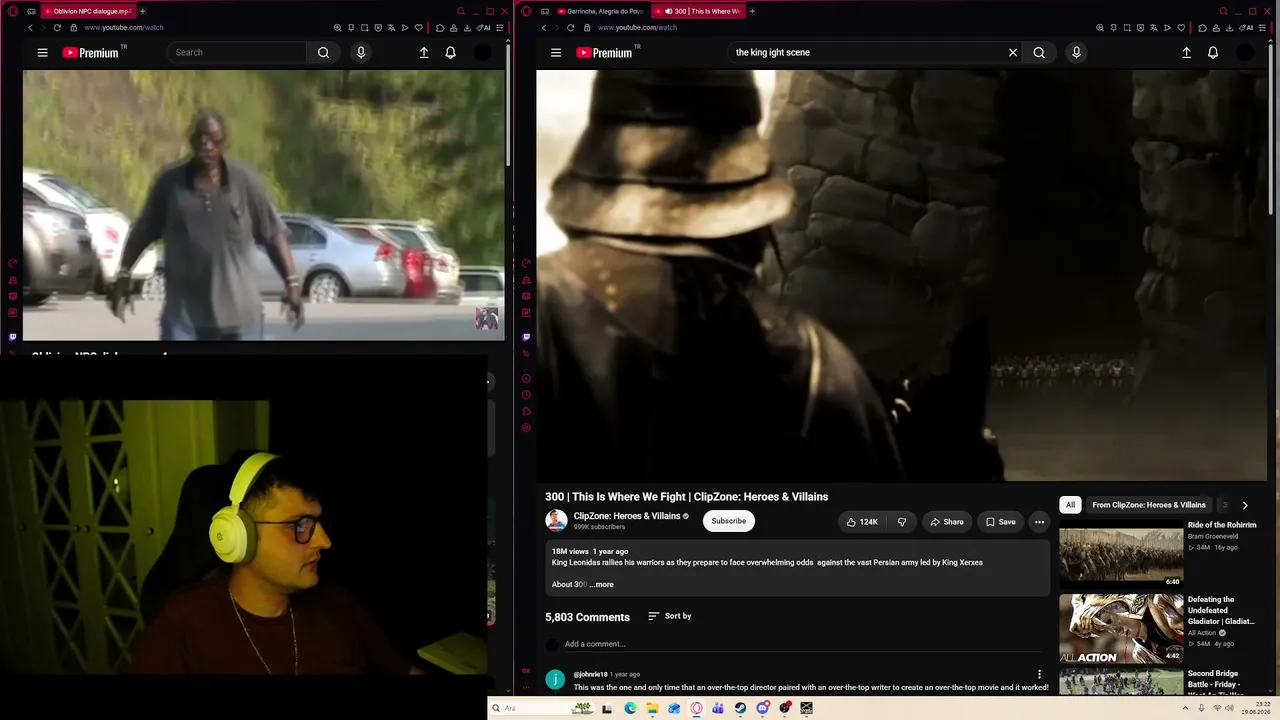Screen dimensions: 1280x720
Task: Select the 'Oblivion NPC dialogue.mp4' tab
Action: pyautogui.click(x=88, y=11)
